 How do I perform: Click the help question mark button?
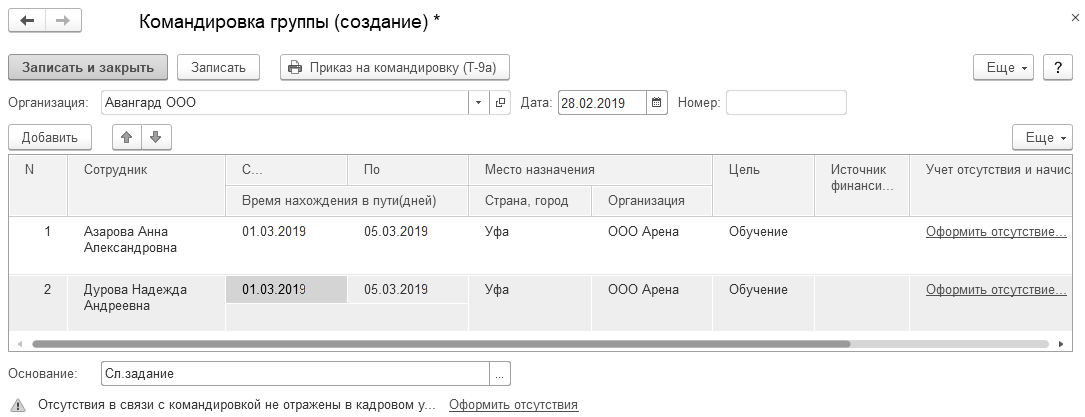pyautogui.click(x=1057, y=67)
